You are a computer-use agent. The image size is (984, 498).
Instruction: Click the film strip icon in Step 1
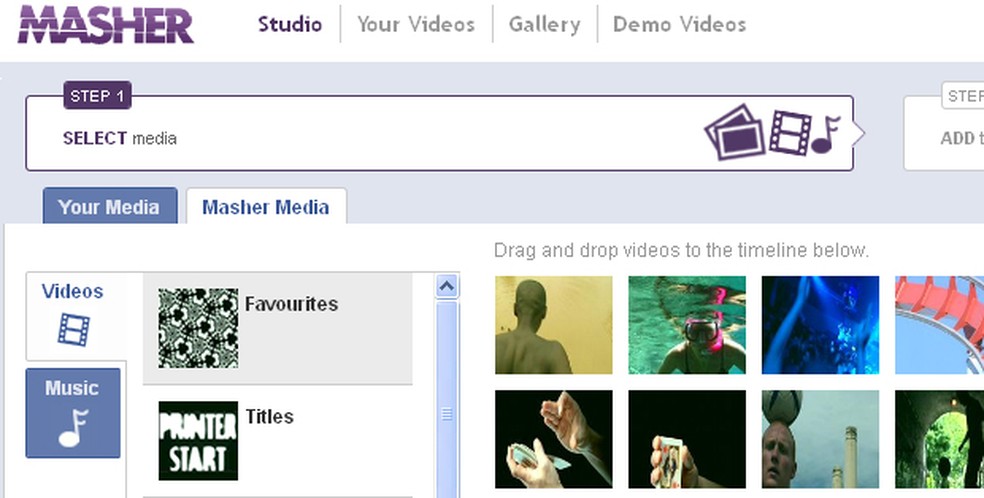[x=790, y=132]
